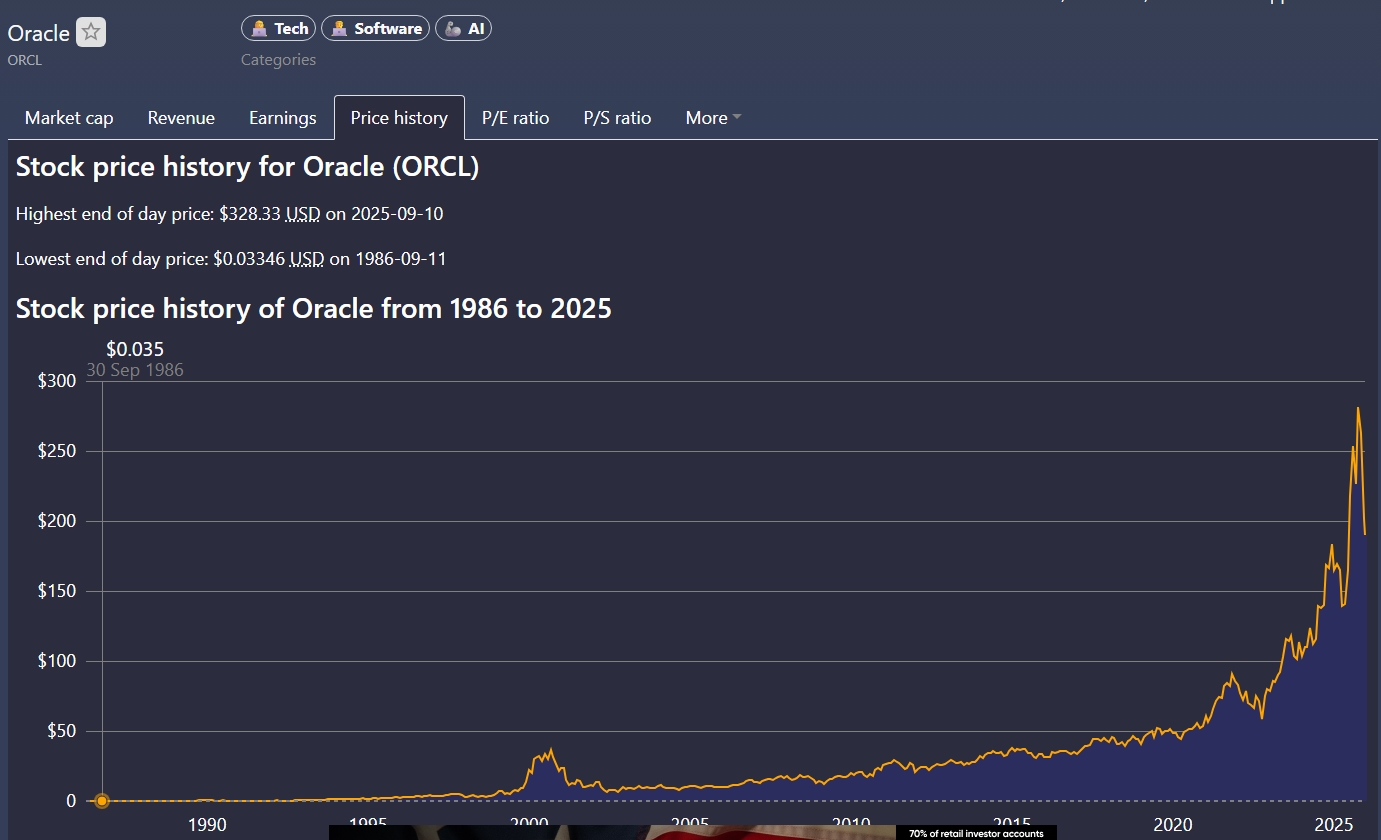
Task: Click the 2020 x-axis label
Action: pyautogui.click(x=1173, y=825)
